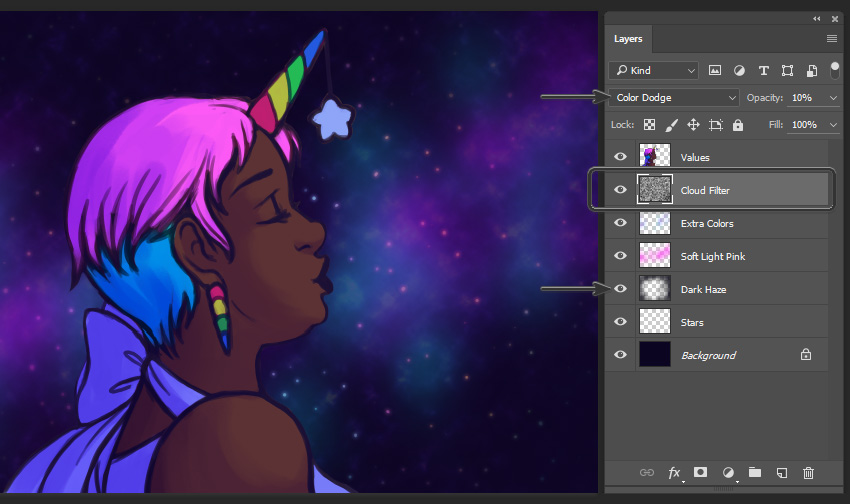Click the Opacity 10% value field
The width and height of the screenshot is (850, 504).
click(807, 98)
